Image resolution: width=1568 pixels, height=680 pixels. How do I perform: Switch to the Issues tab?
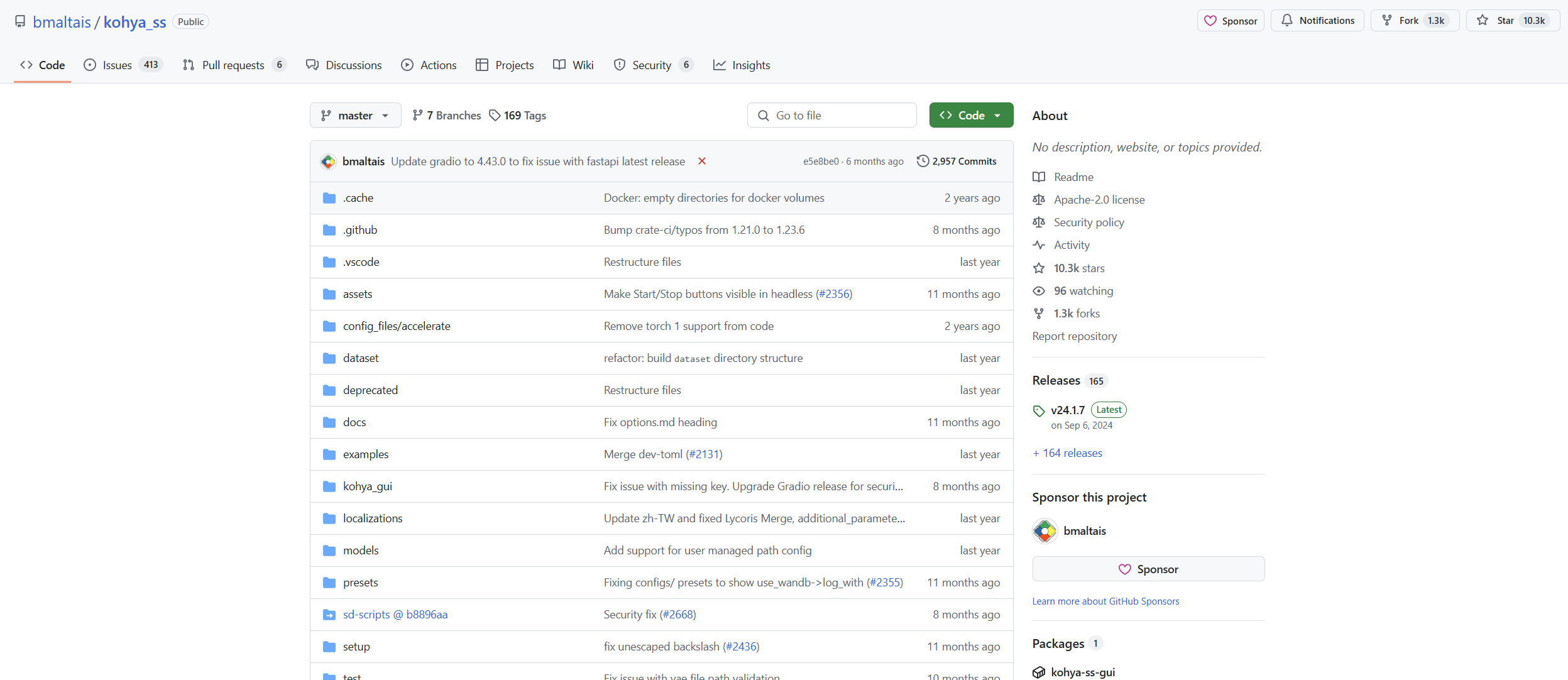coord(118,65)
